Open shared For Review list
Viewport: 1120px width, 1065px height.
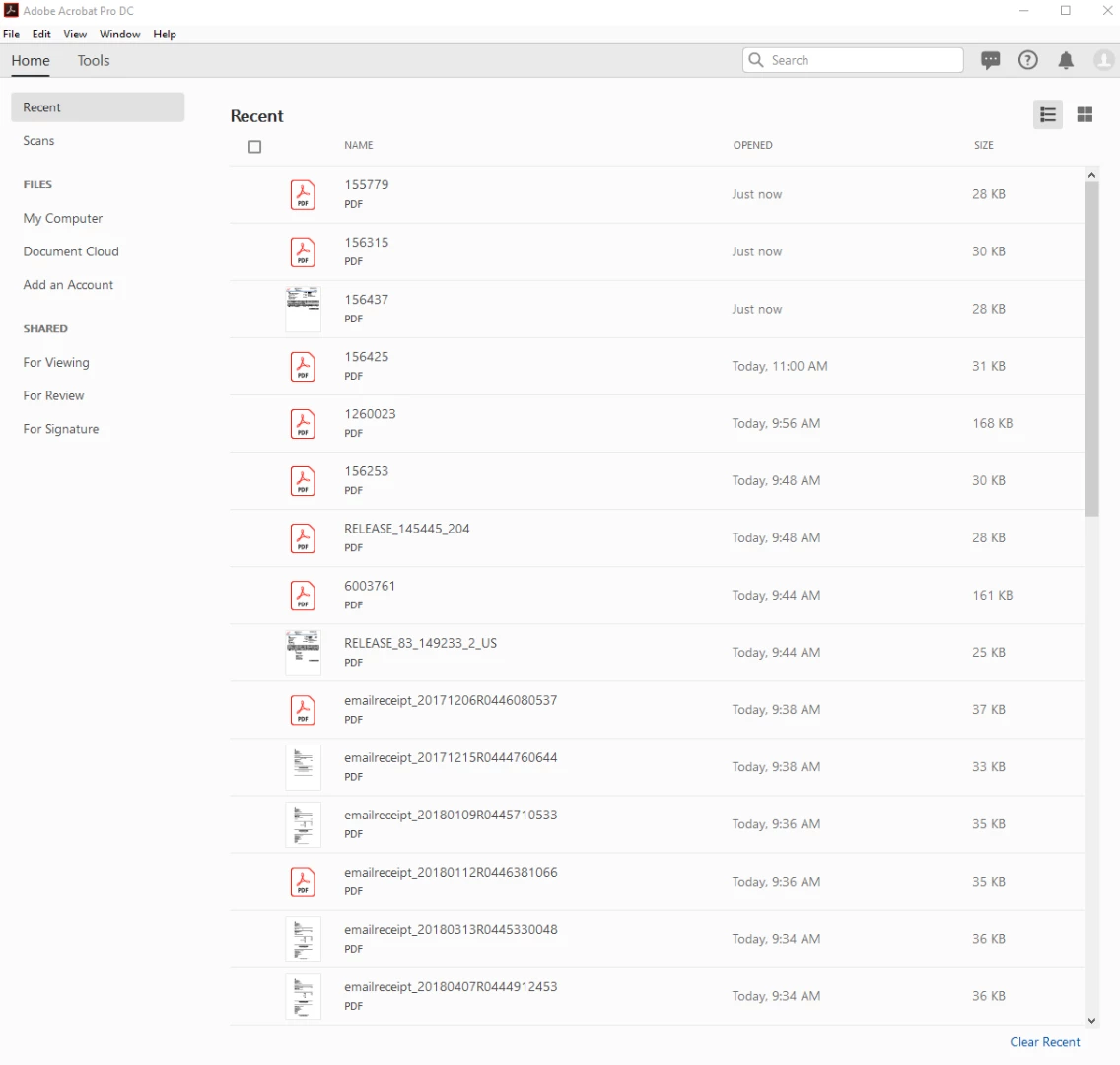(x=53, y=395)
